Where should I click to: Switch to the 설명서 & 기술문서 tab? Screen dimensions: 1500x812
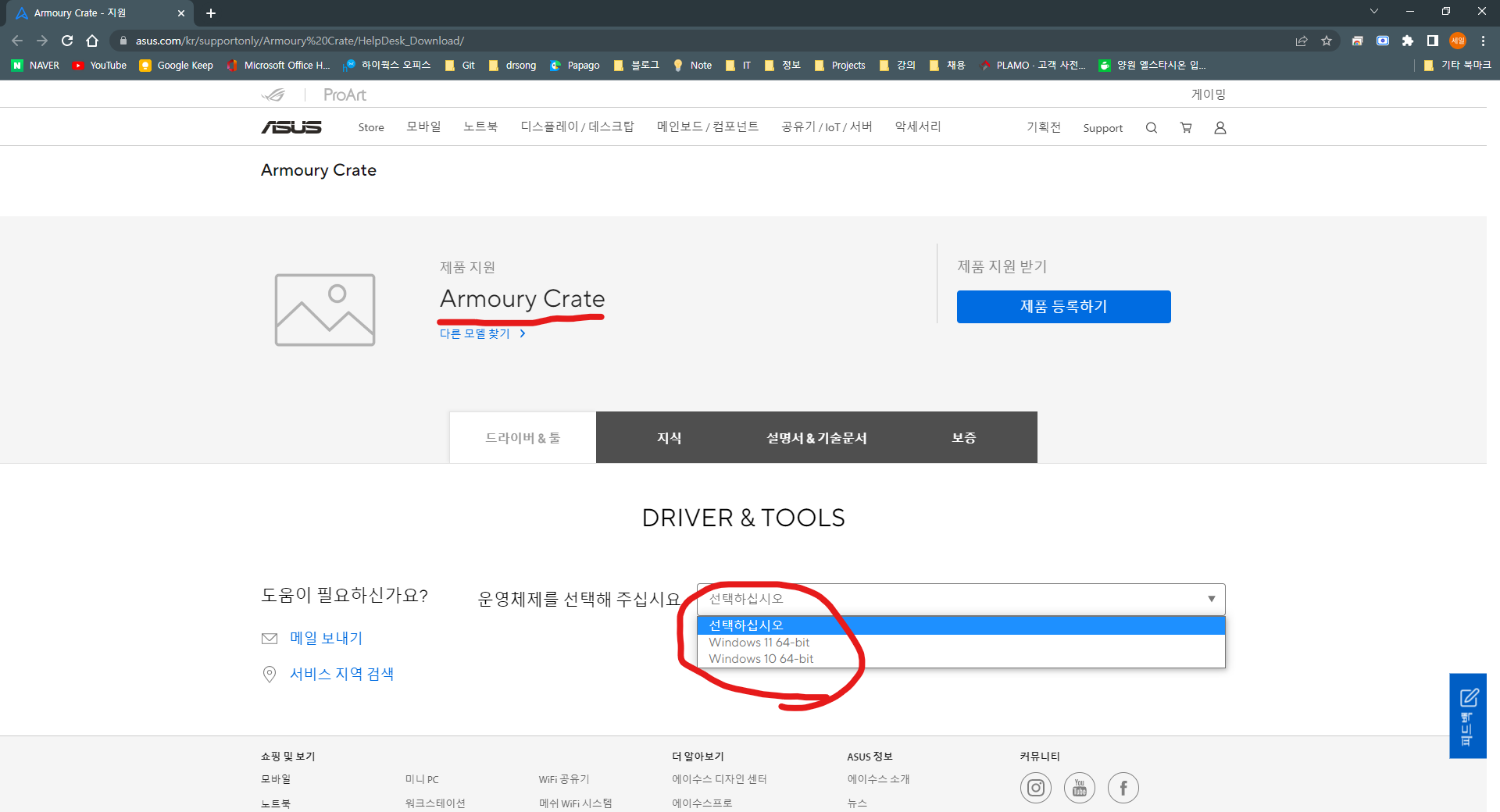pyautogui.click(x=816, y=437)
